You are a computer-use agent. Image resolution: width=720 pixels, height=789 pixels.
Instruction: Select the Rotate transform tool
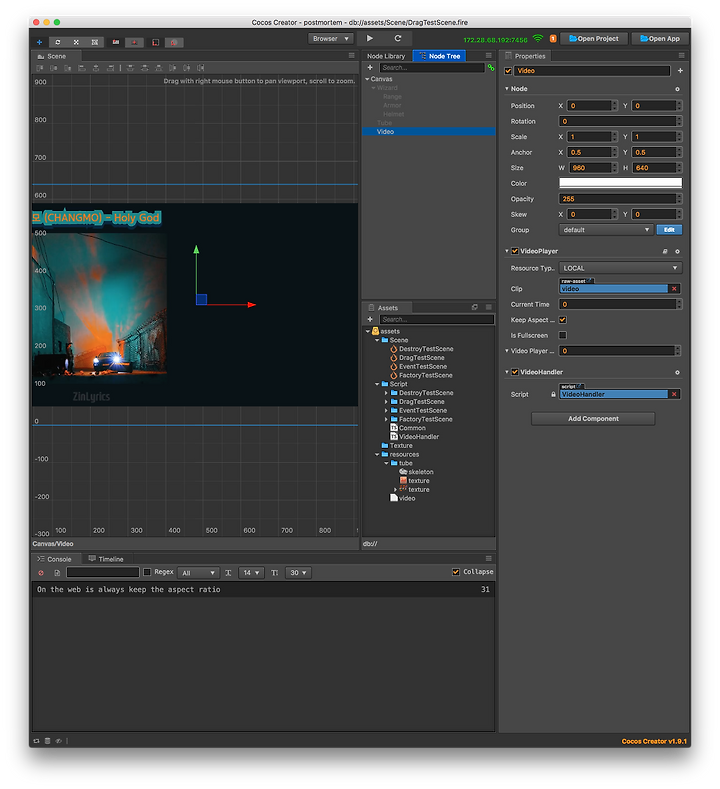click(x=58, y=42)
